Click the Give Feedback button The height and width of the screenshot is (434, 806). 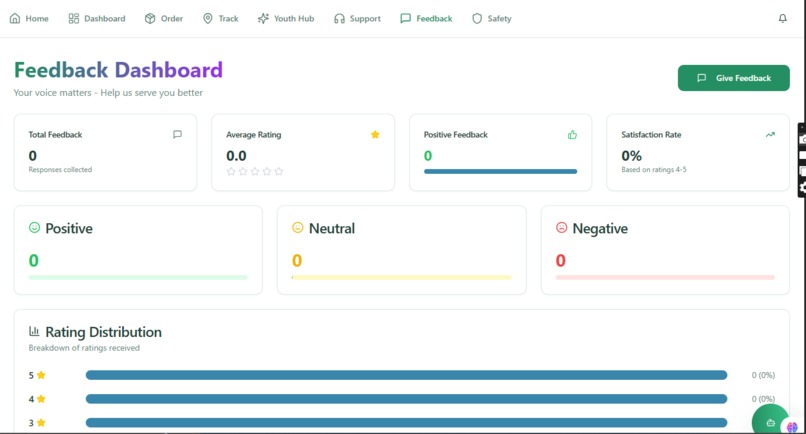click(x=734, y=78)
